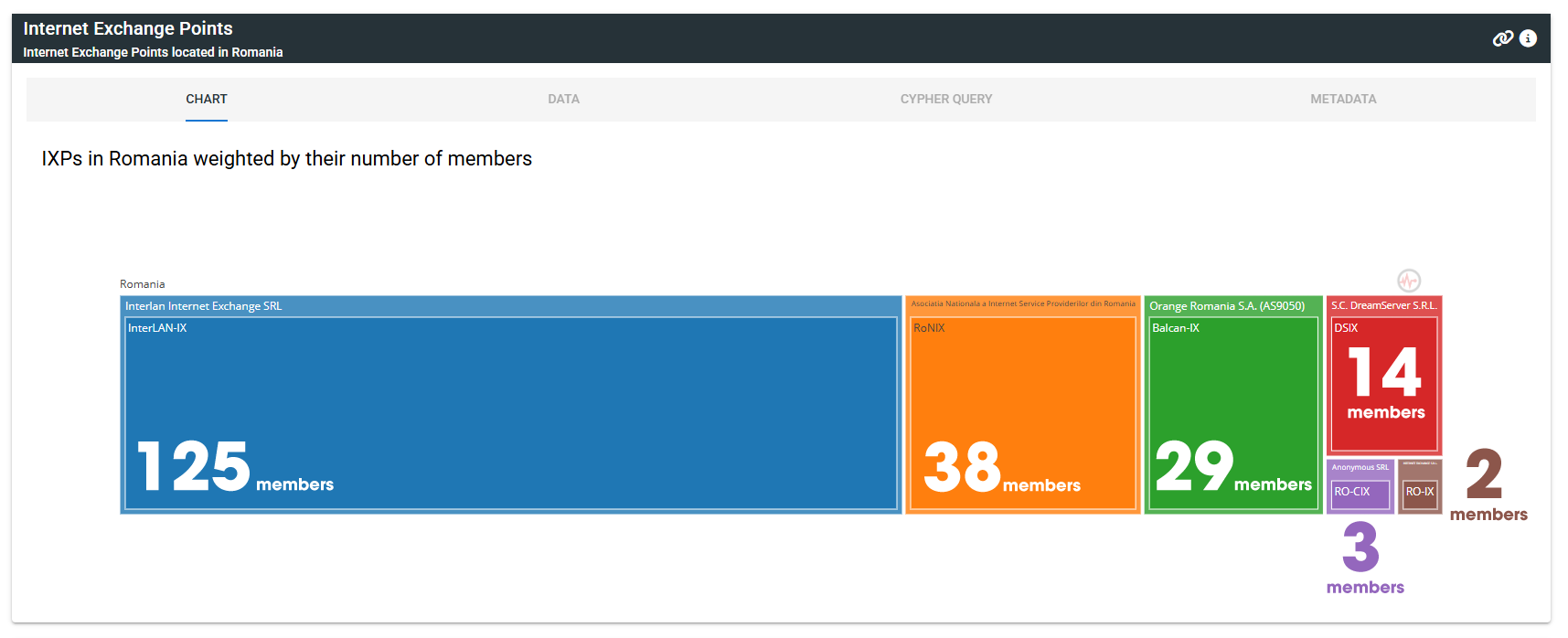Open the CYPHER QUERY tab
The width and height of the screenshot is (1568, 638).
(946, 99)
